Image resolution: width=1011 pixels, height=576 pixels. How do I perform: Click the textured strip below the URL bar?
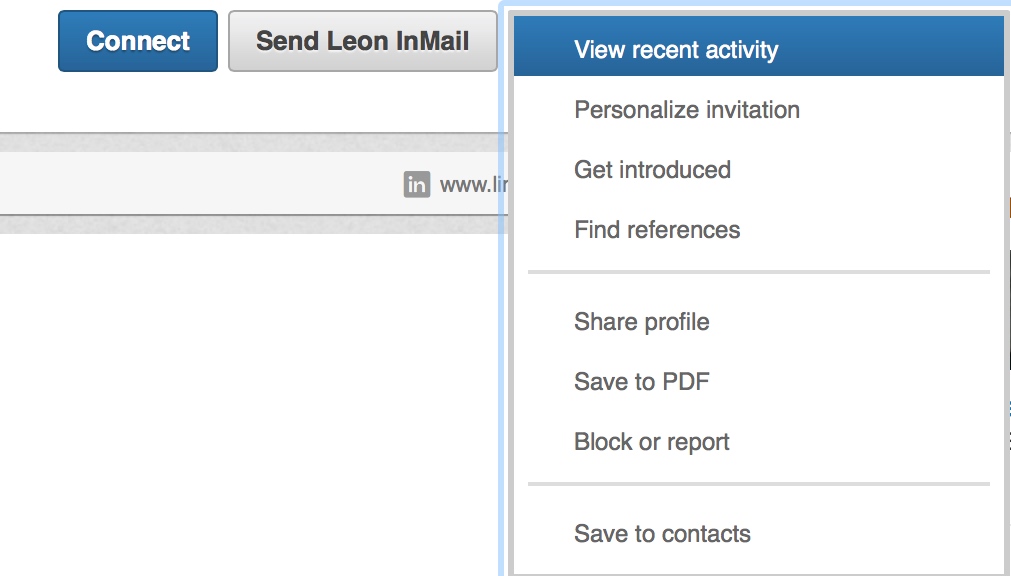coord(251,224)
